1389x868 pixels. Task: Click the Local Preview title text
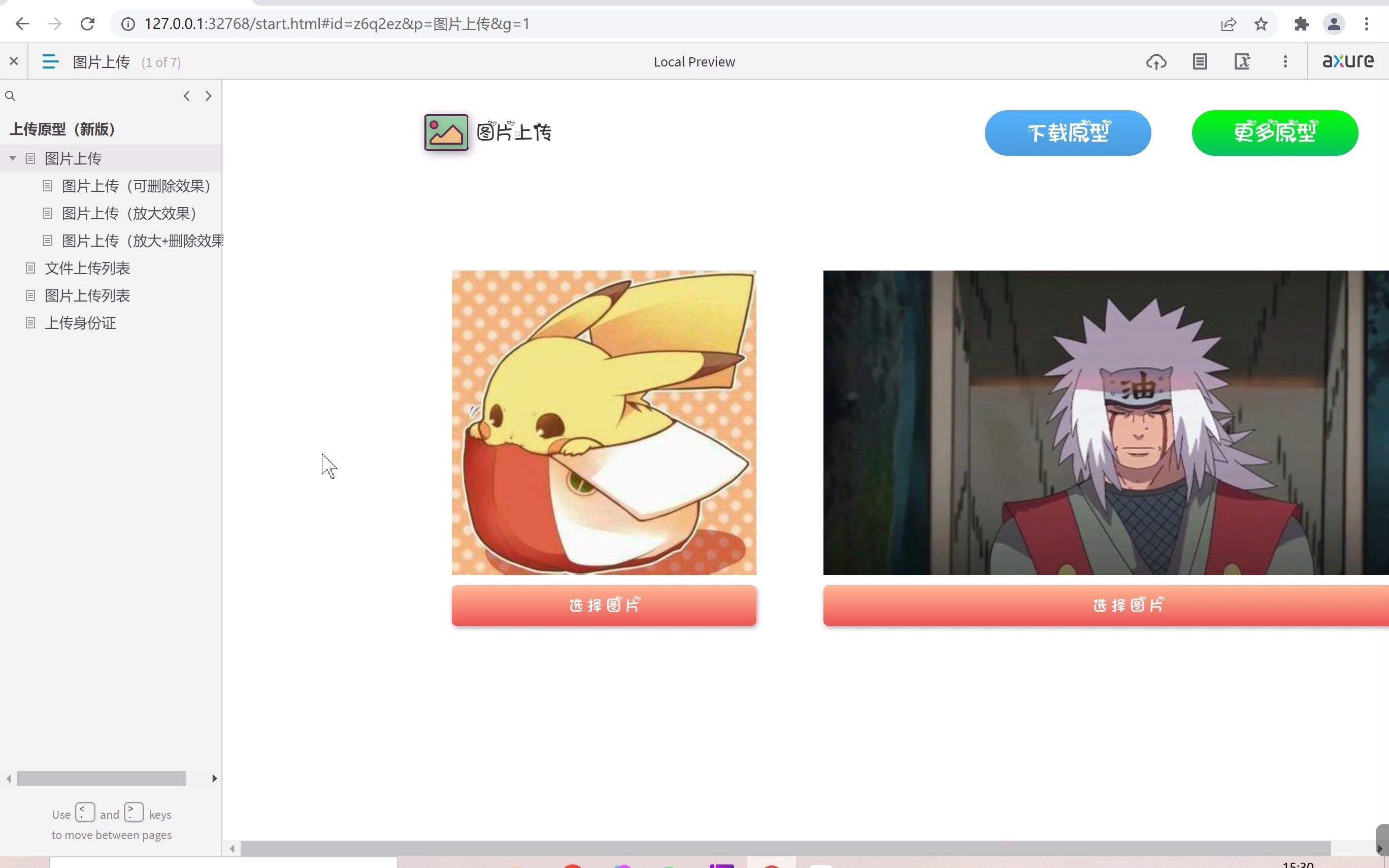(x=694, y=62)
